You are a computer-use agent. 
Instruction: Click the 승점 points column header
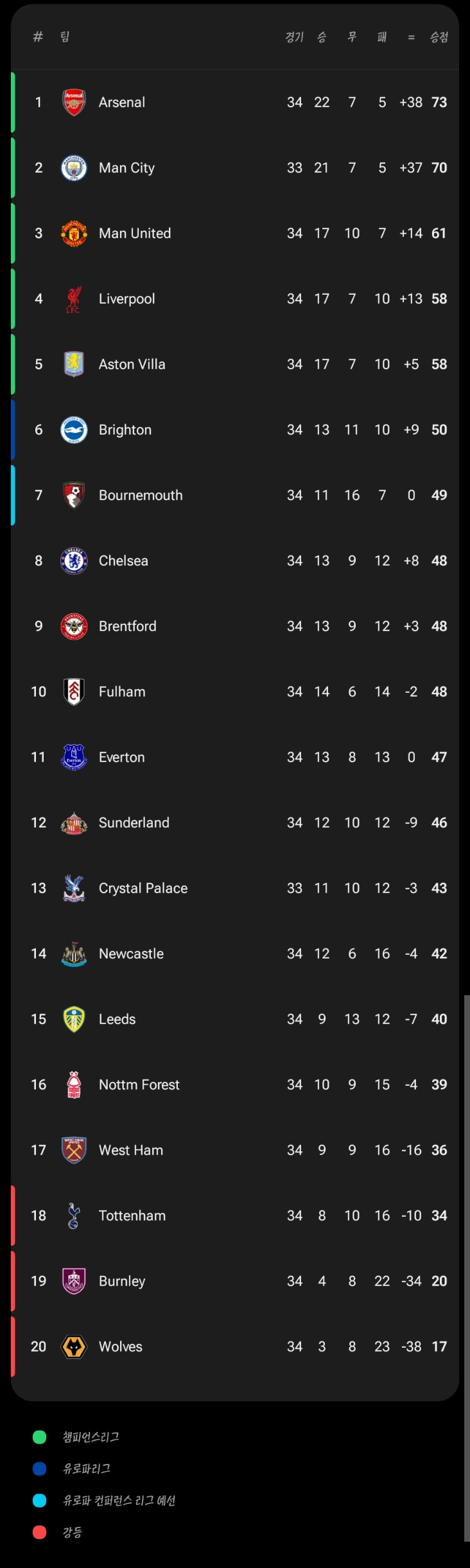click(x=439, y=37)
